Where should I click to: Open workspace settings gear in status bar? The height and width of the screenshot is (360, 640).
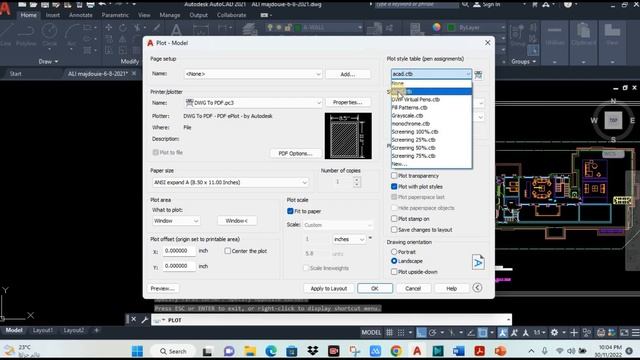(554, 333)
